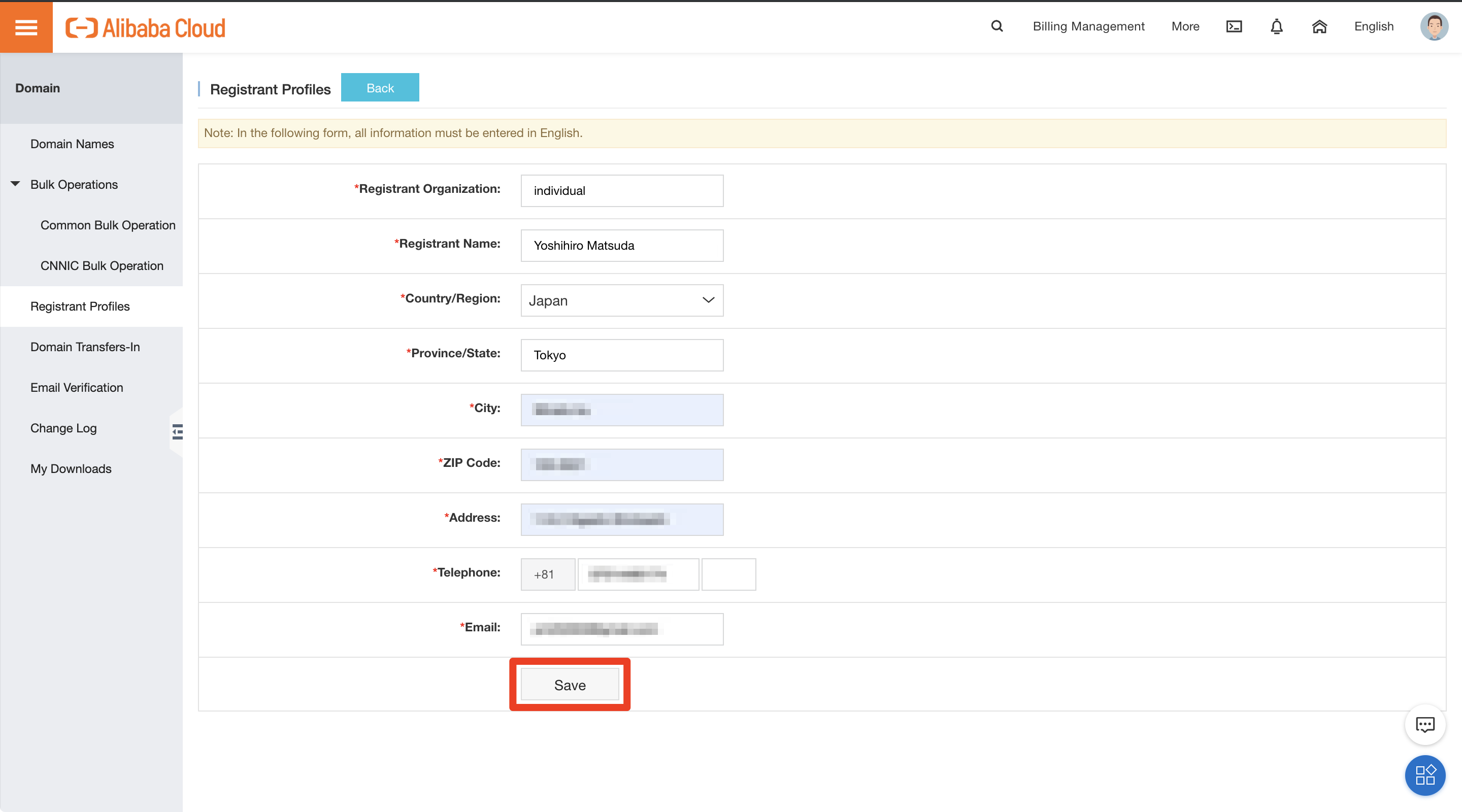Click the Registrant Name input field

621,245
